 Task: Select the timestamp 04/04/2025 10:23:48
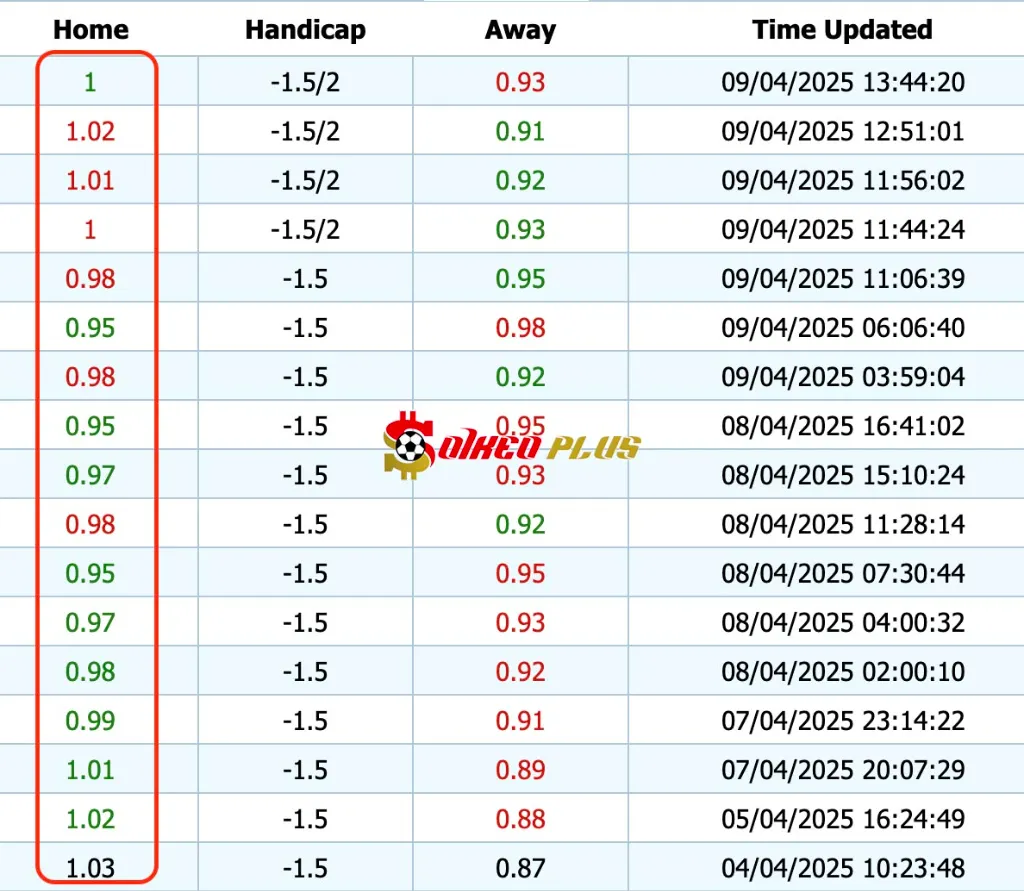[843, 868]
